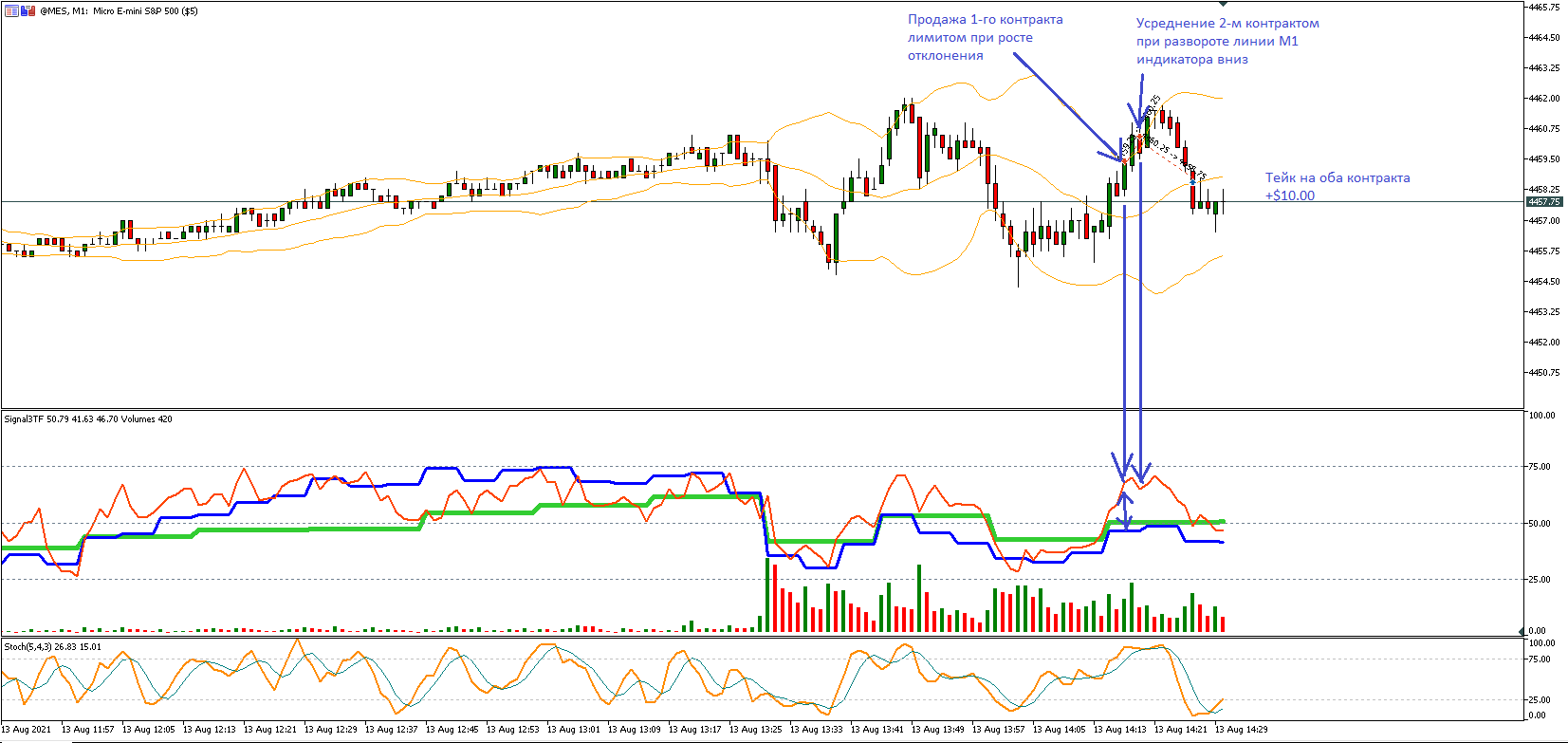
Task: Click the chart table icon beside @MES title
Action: coord(11,11)
